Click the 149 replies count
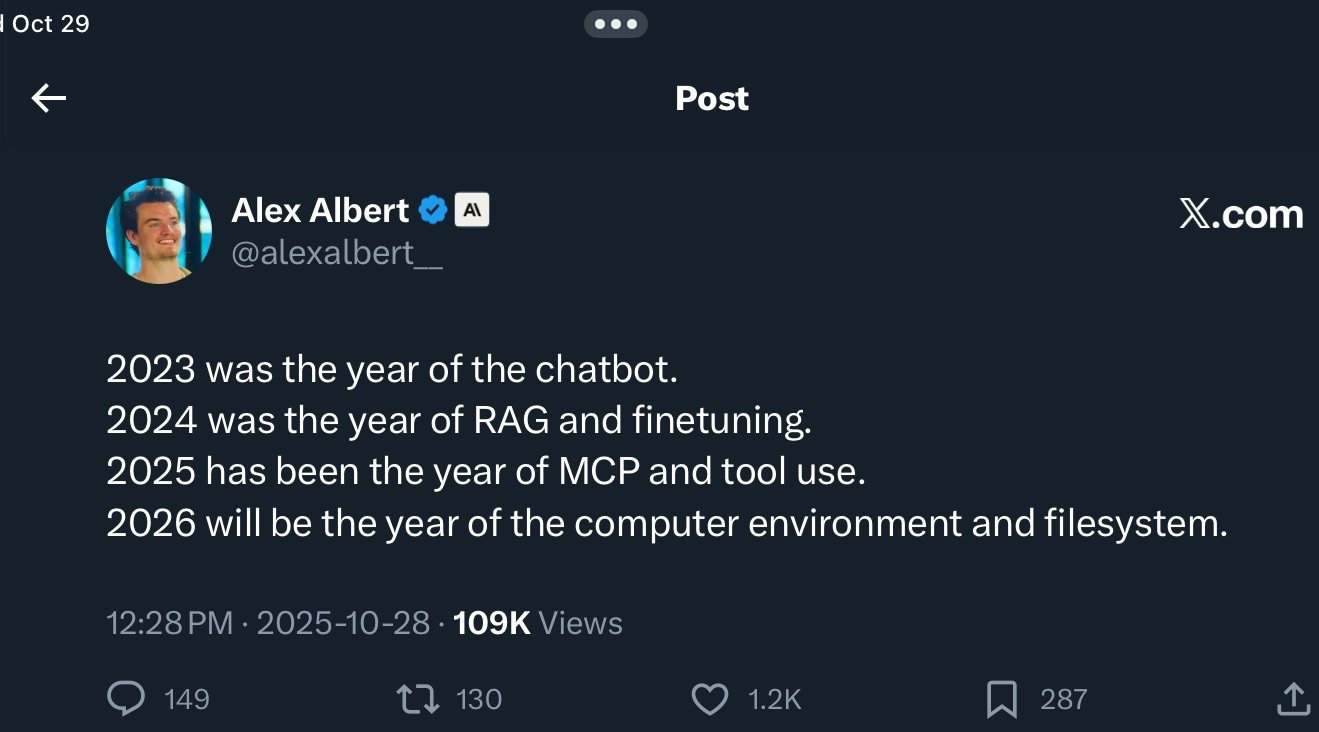 185,699
